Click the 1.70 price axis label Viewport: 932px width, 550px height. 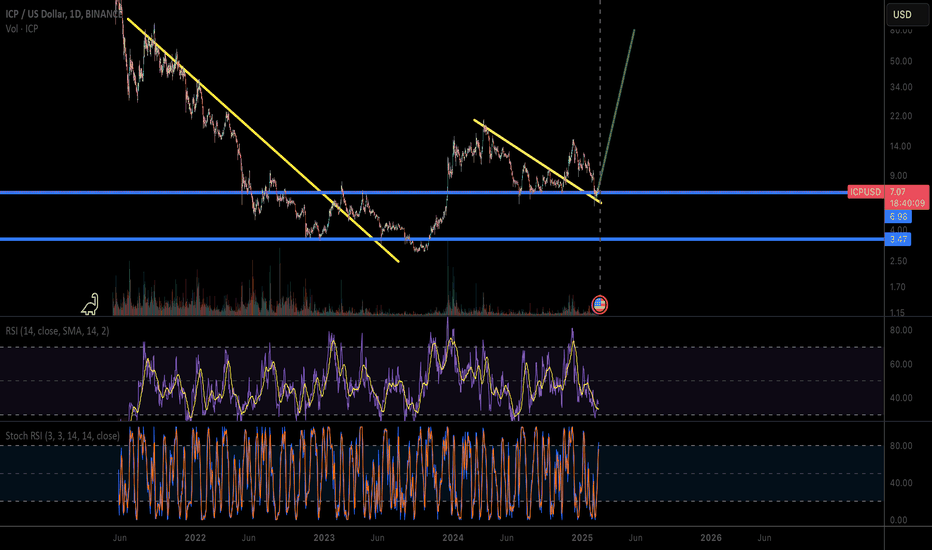[899, 287]
